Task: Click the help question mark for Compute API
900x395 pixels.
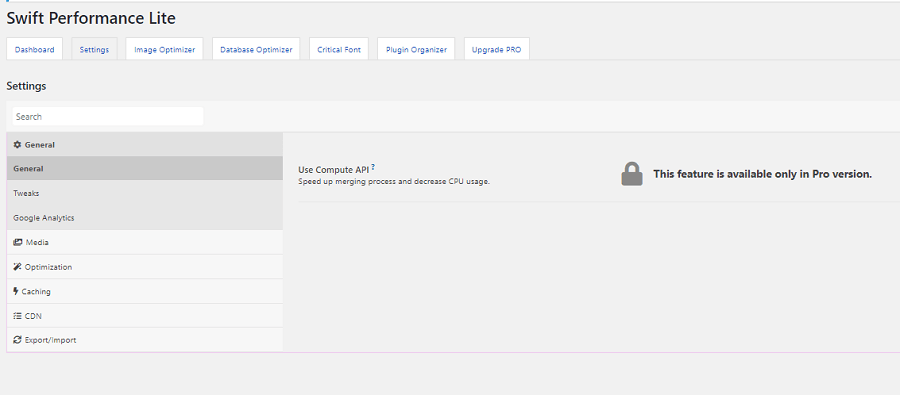Action: 373,167
